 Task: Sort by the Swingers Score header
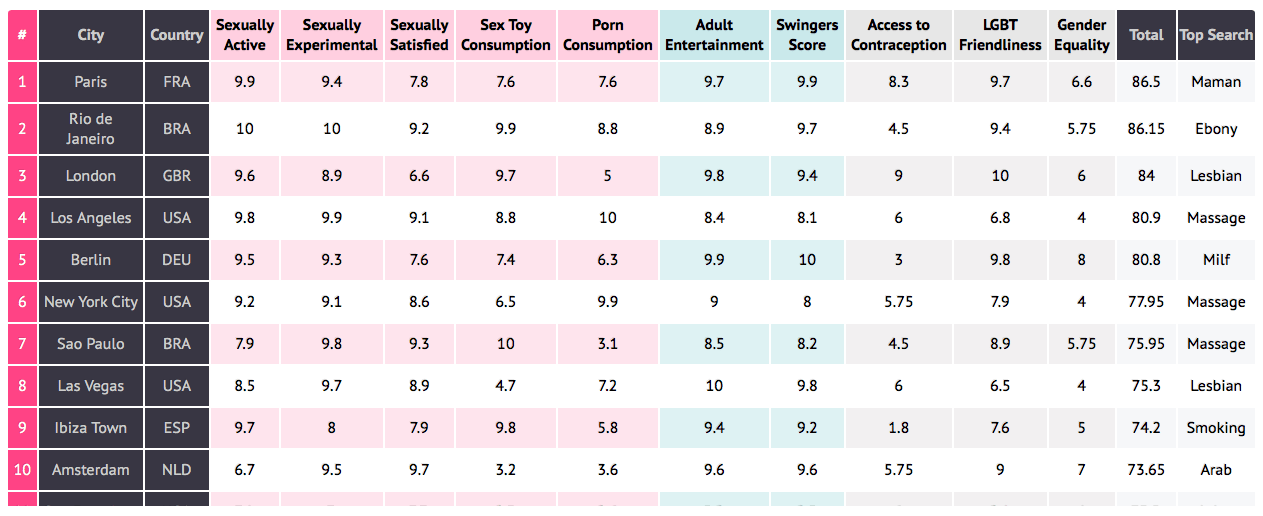tap(807, 35)
